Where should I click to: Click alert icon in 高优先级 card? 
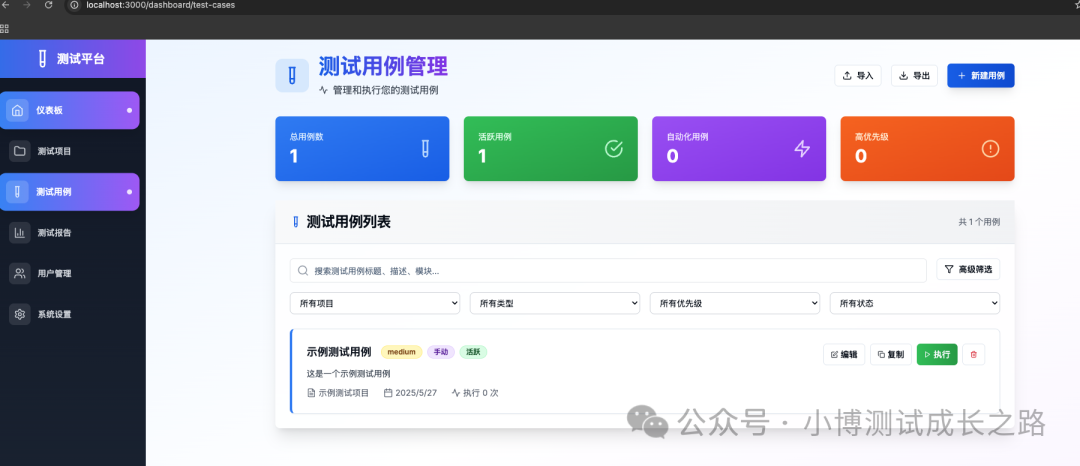990,148
